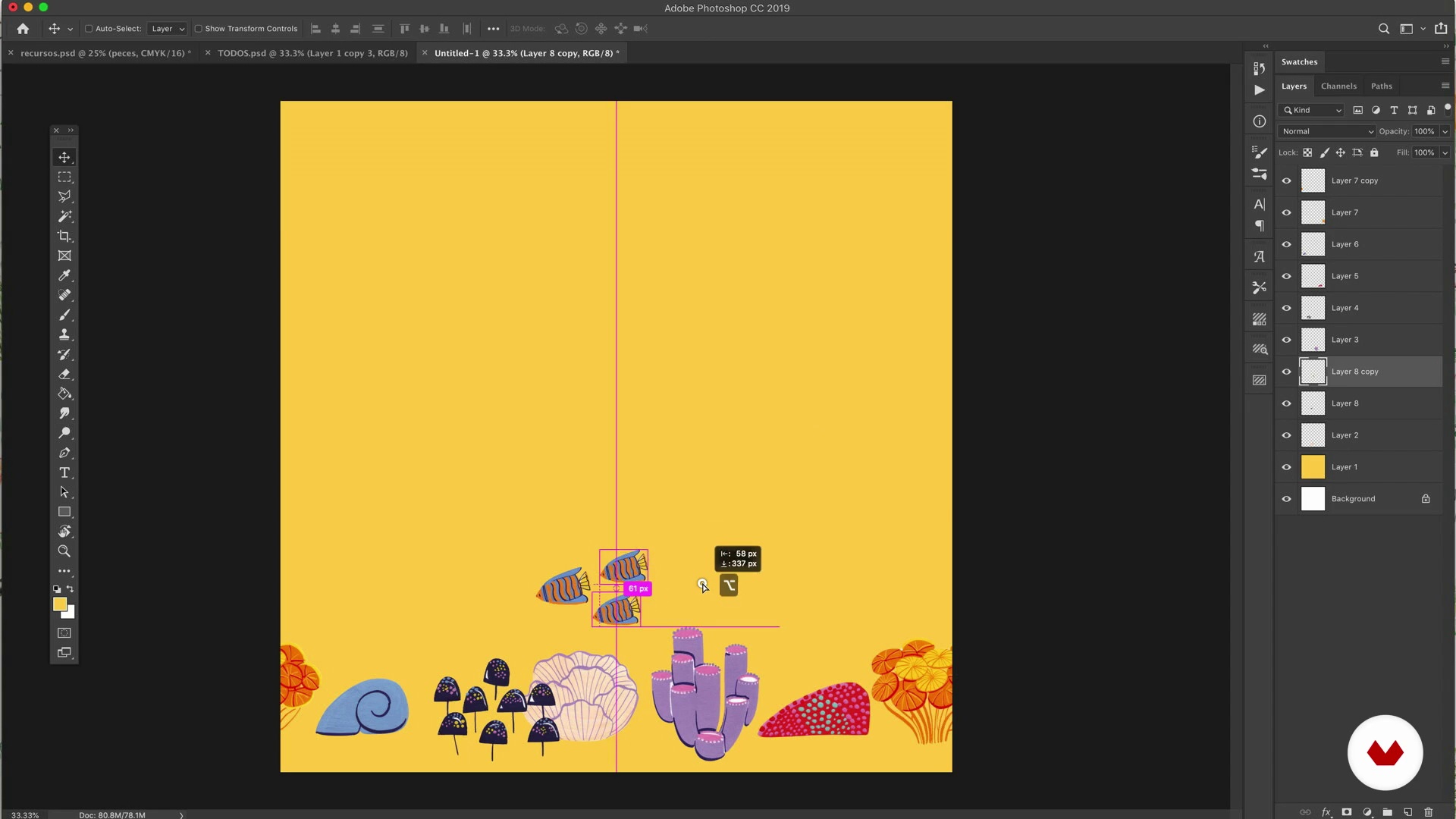
Task: Open the Fill slider dropdown arrow
Action: coord(1445,152)
